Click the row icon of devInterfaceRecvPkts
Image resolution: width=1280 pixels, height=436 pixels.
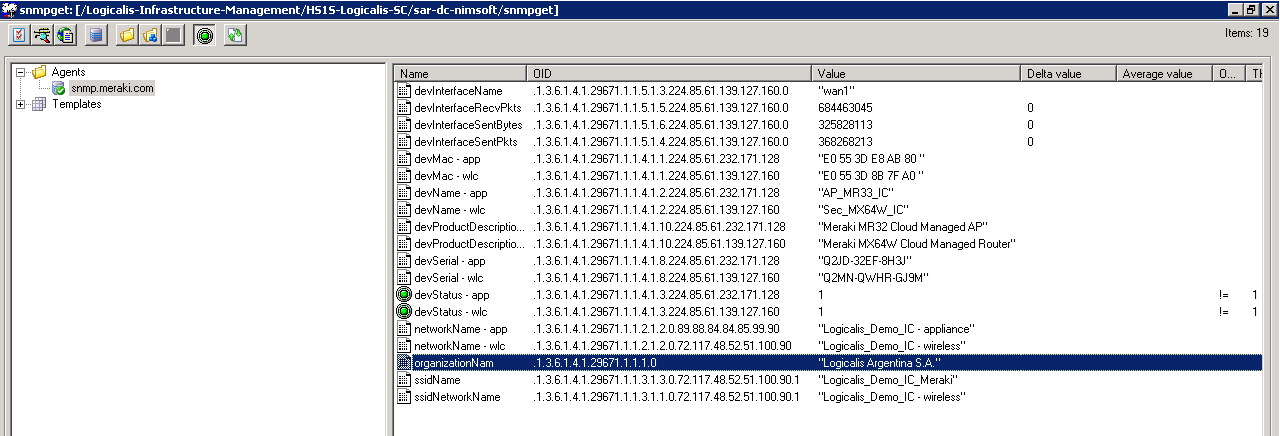coord(404,108)
